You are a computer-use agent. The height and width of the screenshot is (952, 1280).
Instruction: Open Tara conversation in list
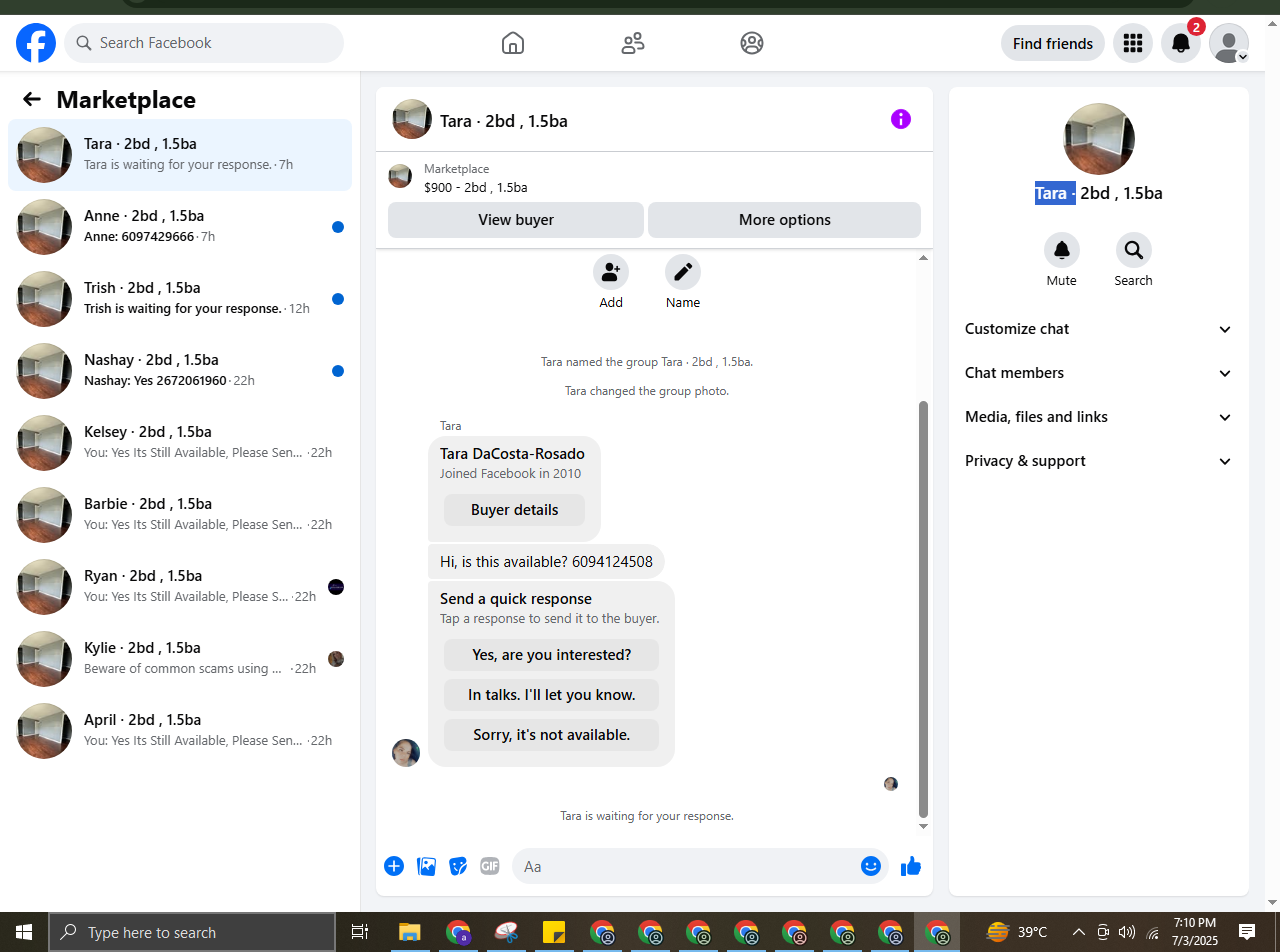click(180, 155)
